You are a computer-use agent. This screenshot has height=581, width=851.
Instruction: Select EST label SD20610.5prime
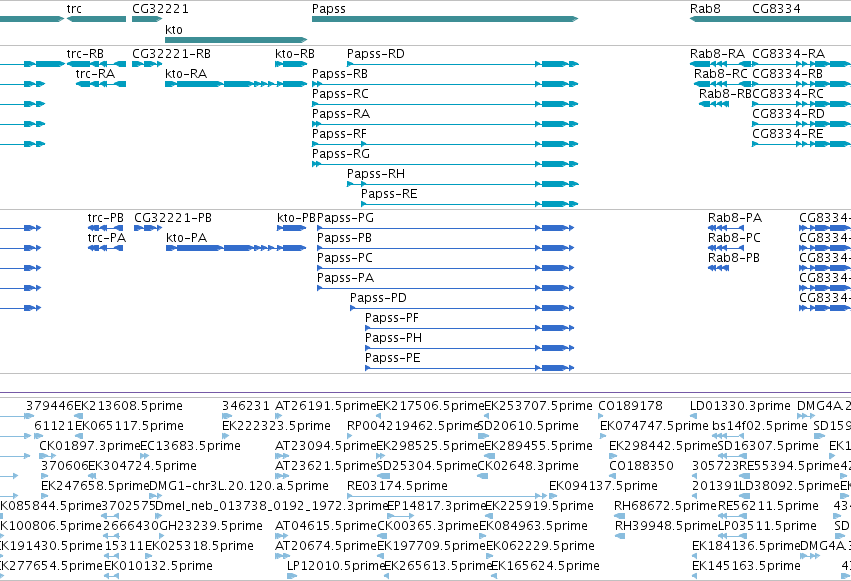pos(528,426)
